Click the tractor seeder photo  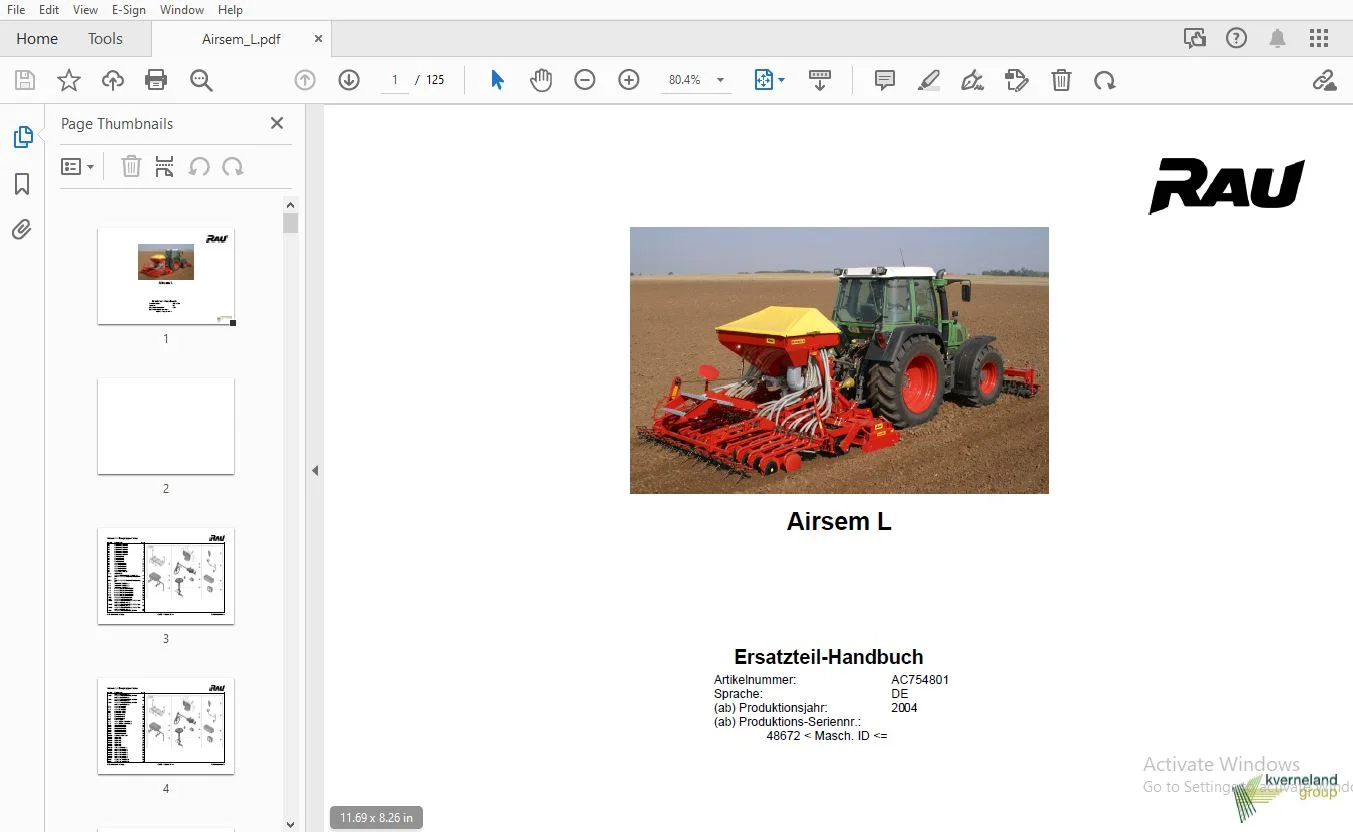839,360
